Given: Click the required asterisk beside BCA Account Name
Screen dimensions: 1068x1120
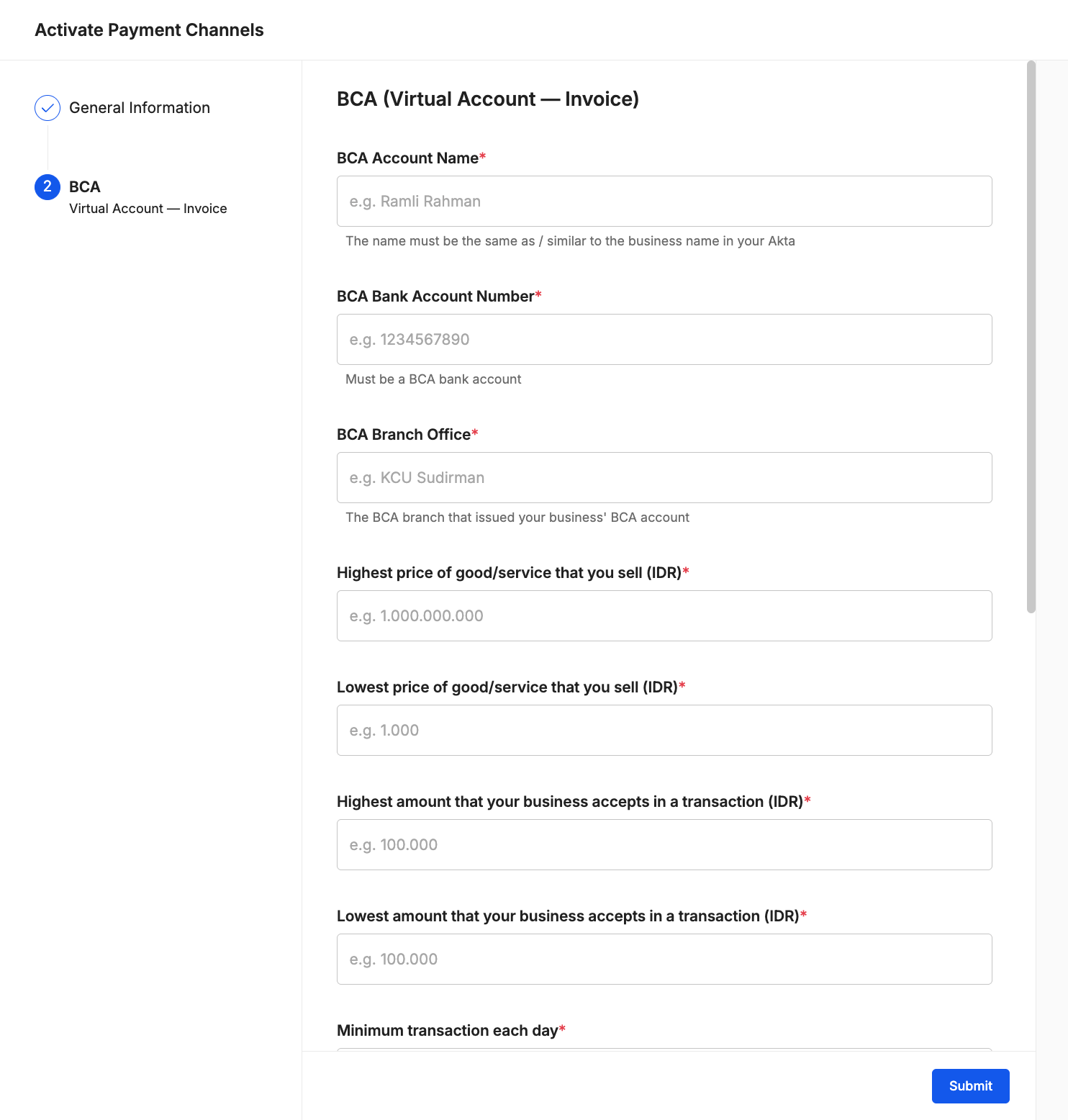Looking at the screenshot, I should [x=483, y=157].
